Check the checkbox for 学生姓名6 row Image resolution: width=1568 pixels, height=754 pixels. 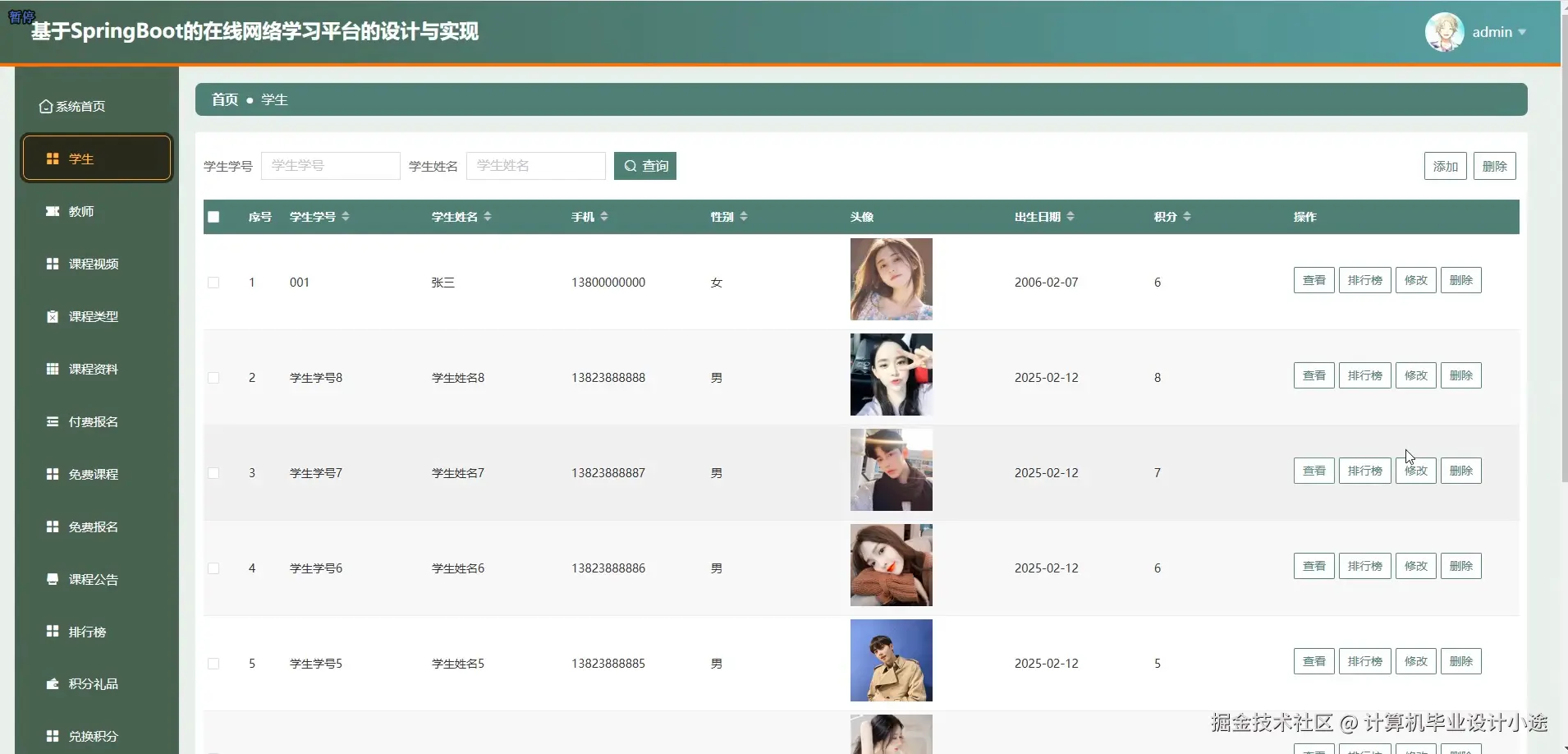[x=213, y=568]
